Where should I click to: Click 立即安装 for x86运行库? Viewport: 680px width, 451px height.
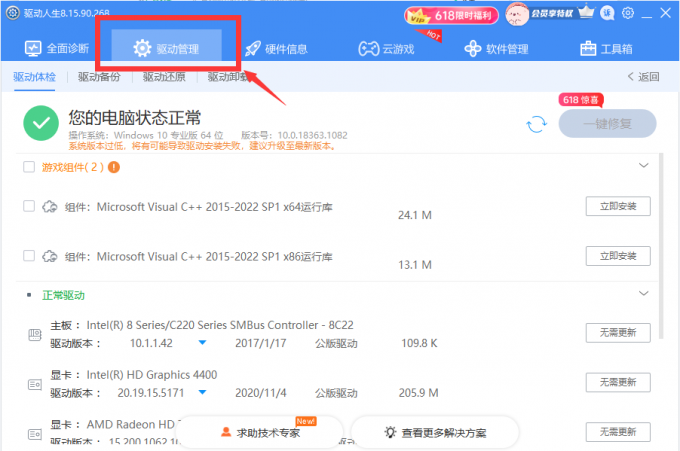point(618,256)
